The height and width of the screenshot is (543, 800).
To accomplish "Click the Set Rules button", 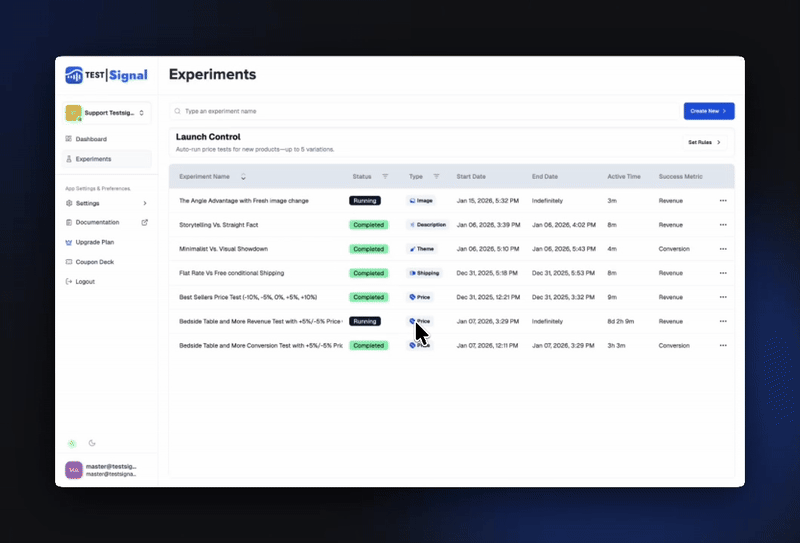I will coord(703,143).
